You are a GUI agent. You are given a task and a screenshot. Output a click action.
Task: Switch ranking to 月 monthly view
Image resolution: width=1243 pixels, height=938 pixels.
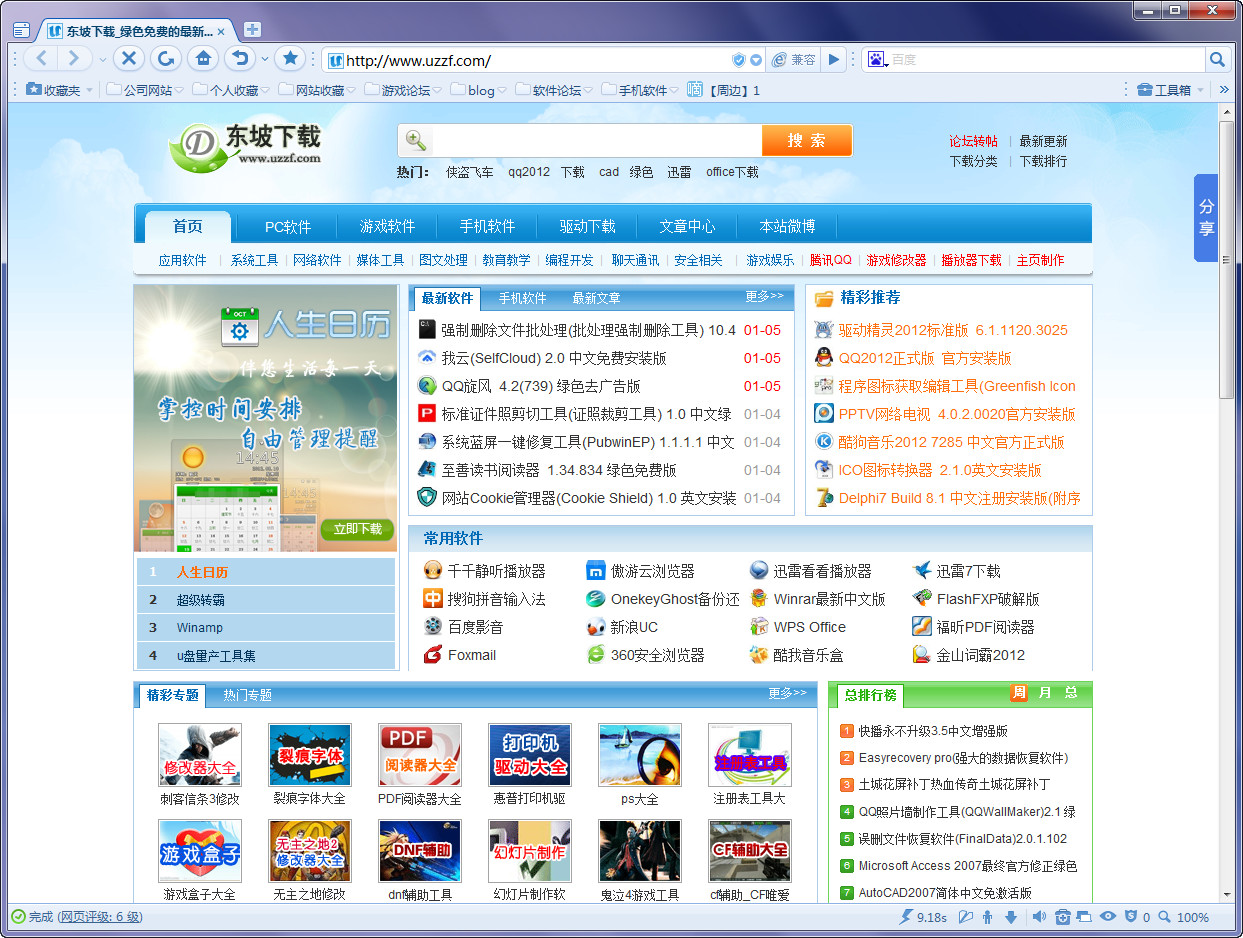click(1044, 693)
